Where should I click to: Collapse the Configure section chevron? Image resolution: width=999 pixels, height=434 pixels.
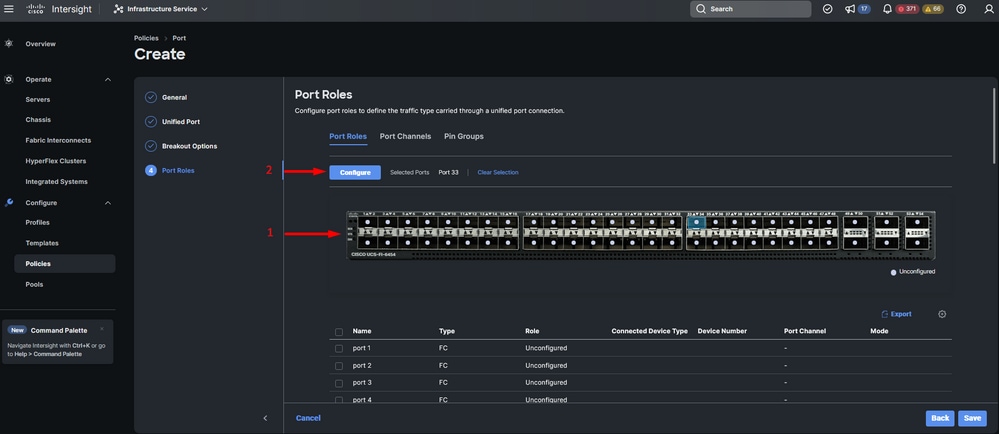[x=108, y=203]
